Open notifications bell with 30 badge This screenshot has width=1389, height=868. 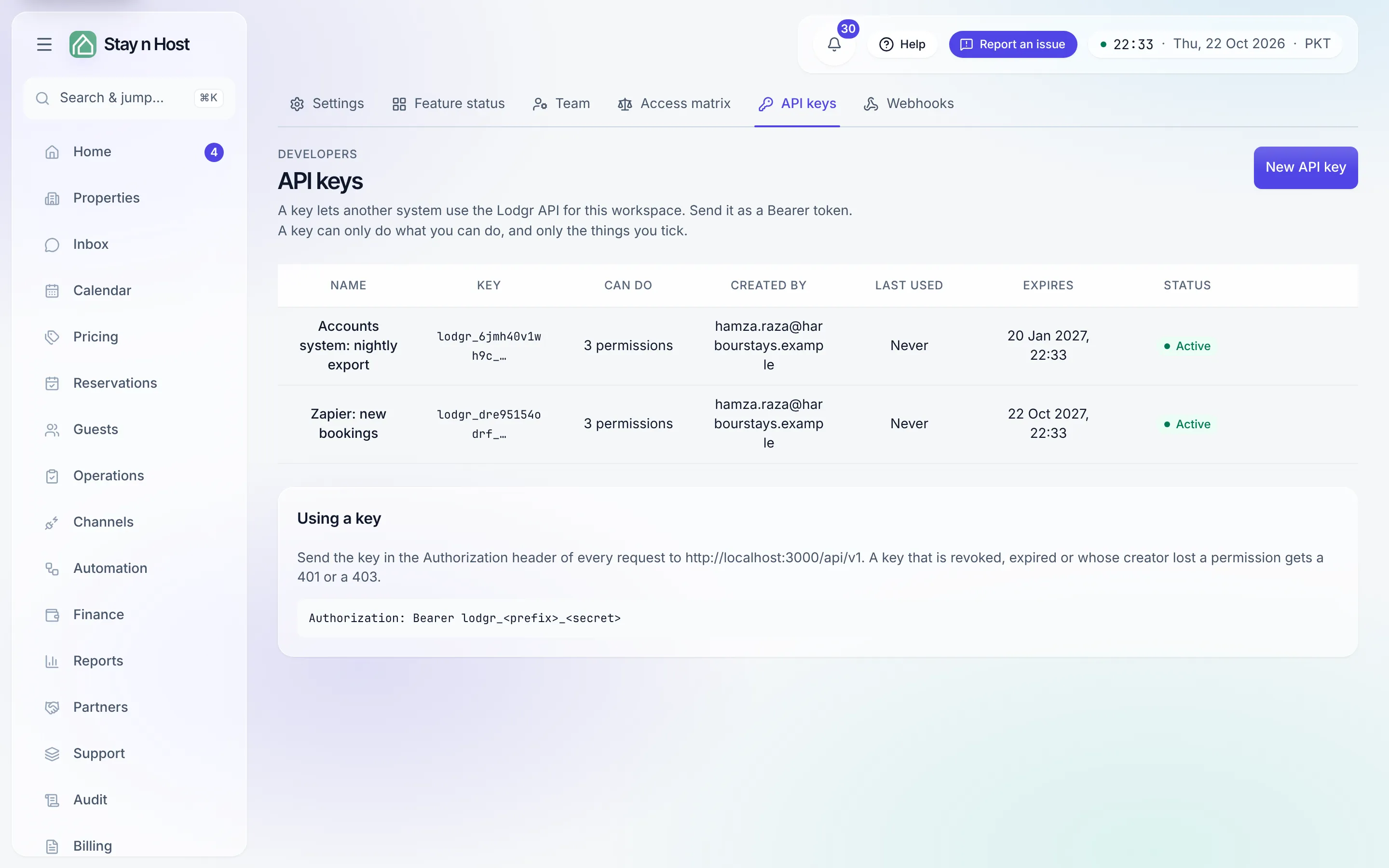coord(834,44)
